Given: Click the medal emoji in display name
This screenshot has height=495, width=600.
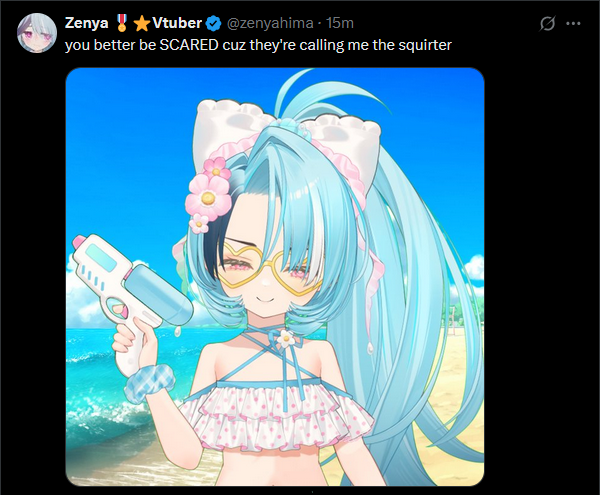Looking at the screenshot, I should coord(122,23).
